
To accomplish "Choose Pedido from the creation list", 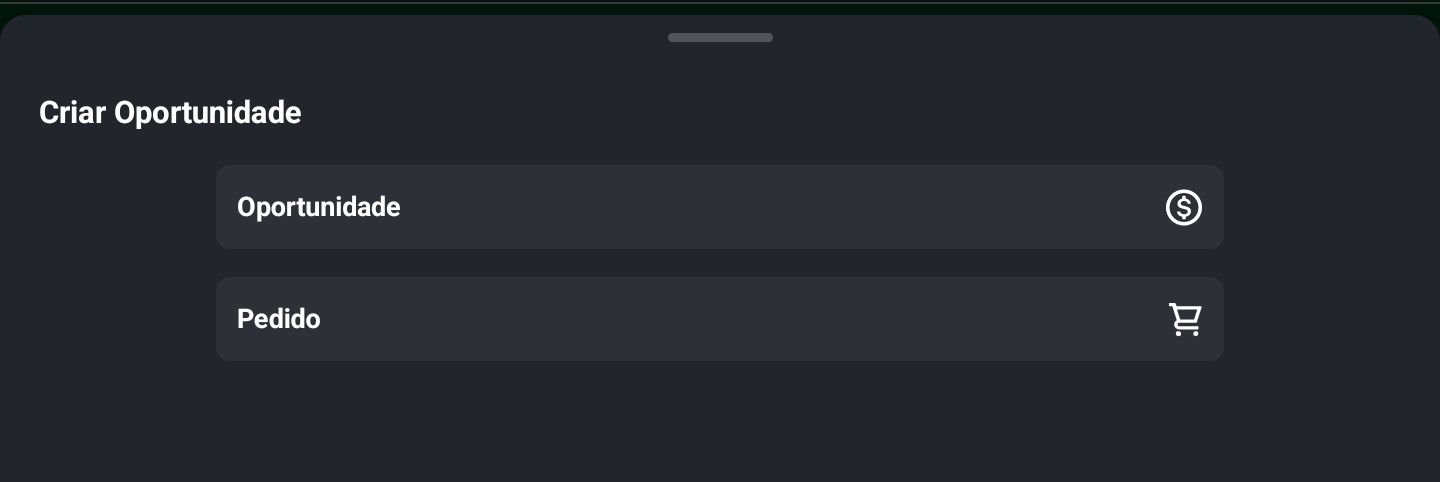I will tap(720, 319).
